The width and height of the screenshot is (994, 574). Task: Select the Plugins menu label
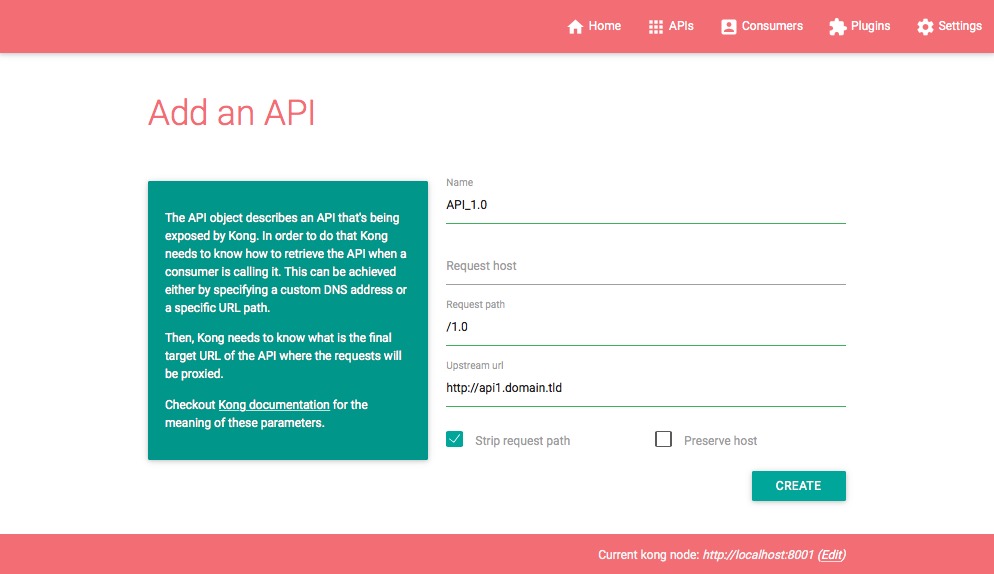870,26
